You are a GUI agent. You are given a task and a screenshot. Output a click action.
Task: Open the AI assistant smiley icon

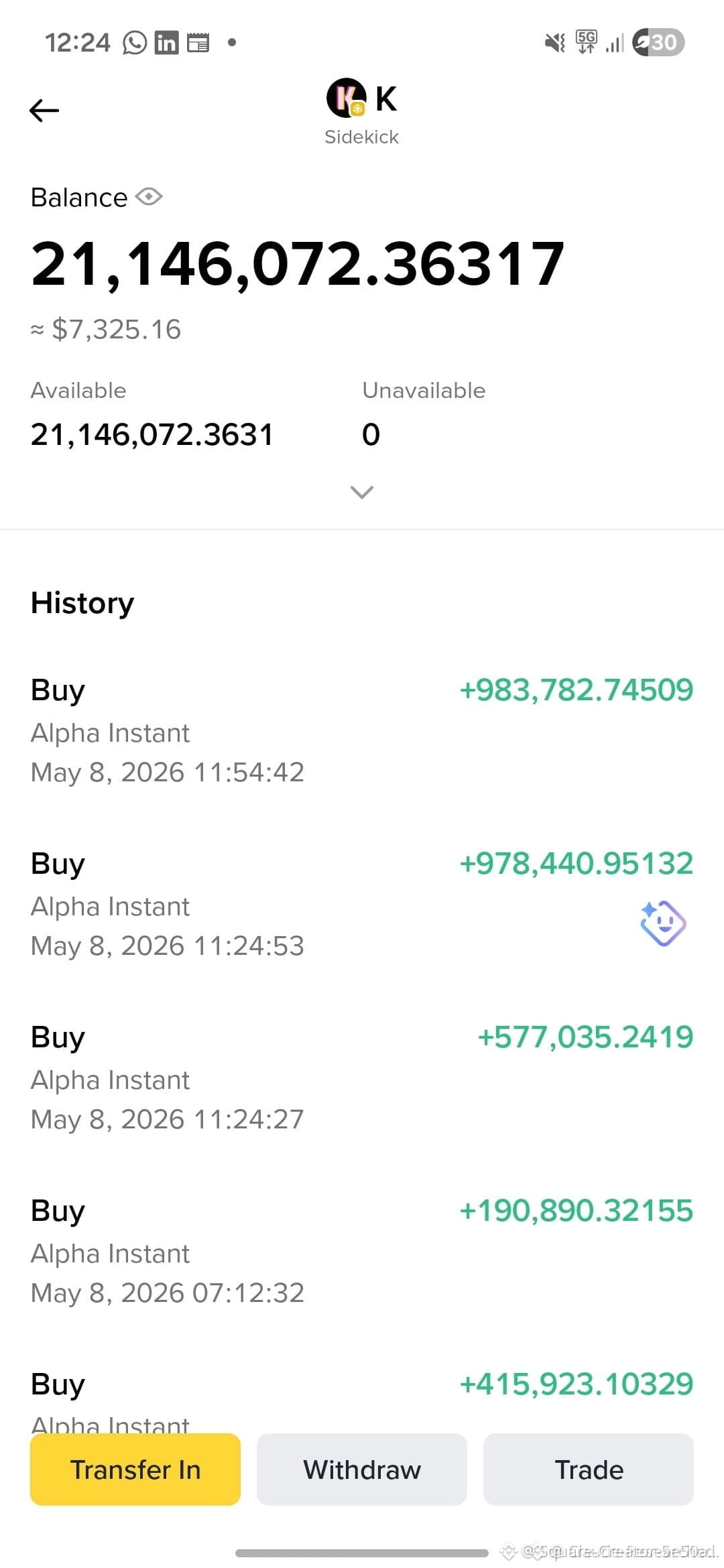pos(662,923)
